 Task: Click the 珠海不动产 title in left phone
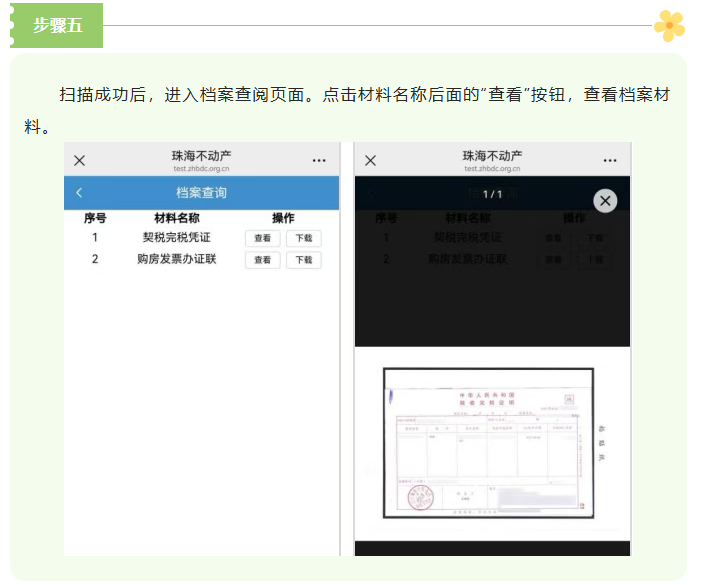click(201, 156)
